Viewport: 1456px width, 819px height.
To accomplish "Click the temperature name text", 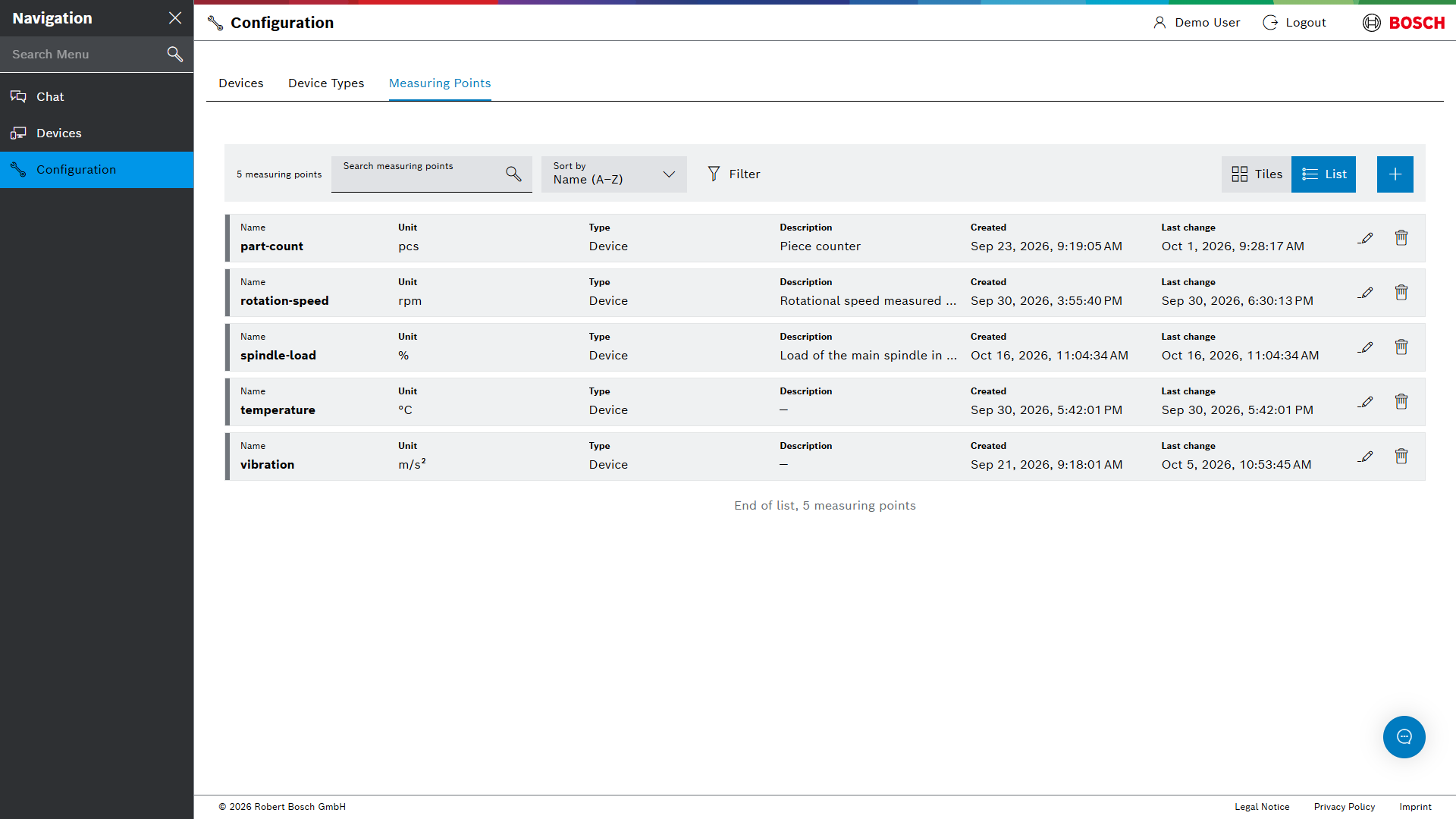I will pos(278,410).
